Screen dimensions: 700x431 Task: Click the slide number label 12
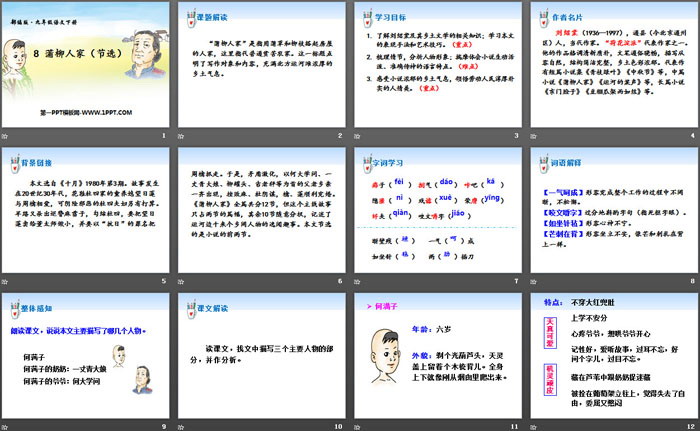pyautogui.click(x=691, y=427)
